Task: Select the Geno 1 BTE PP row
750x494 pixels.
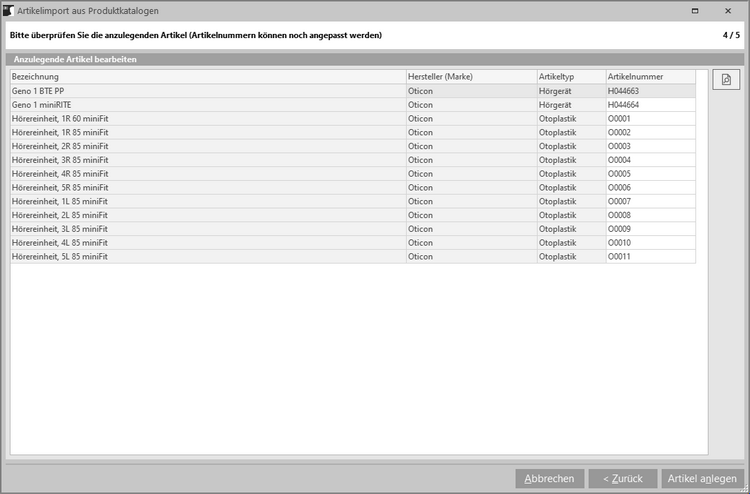Action: click(x=353, y=91)
